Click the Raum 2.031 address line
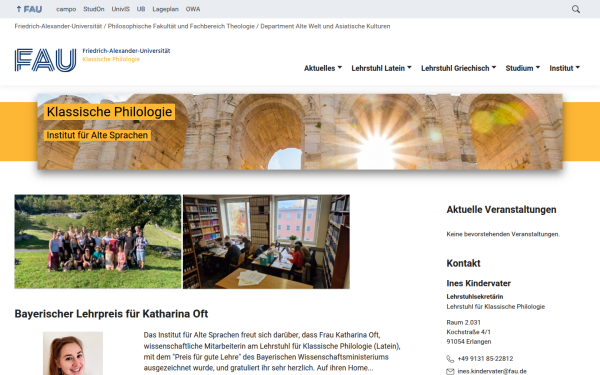 463,323
